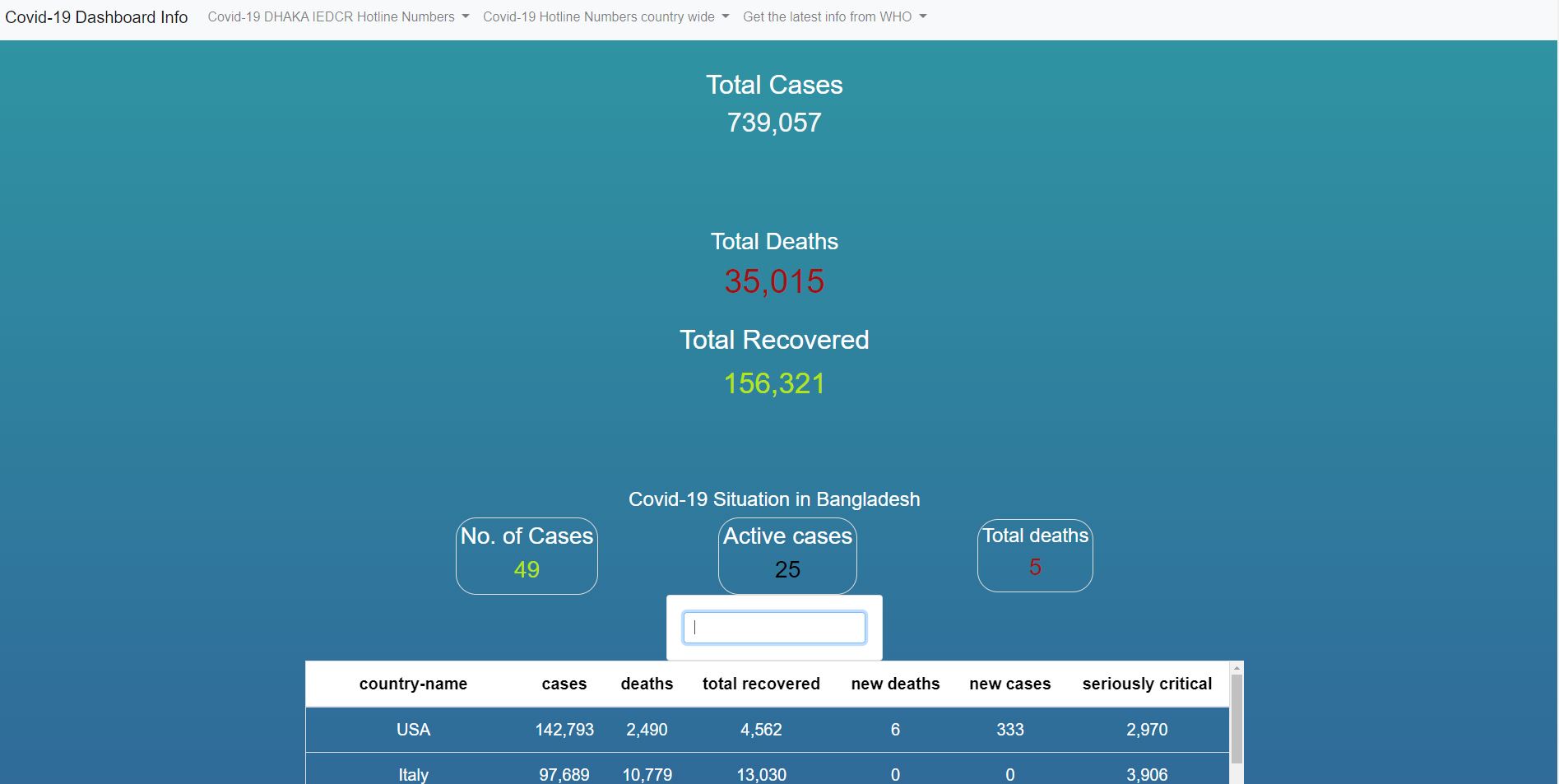This screenshot has height=784, width=1559.
Task: Click Italy total recovered value 13,030
Action: click(x=761, y=775)
